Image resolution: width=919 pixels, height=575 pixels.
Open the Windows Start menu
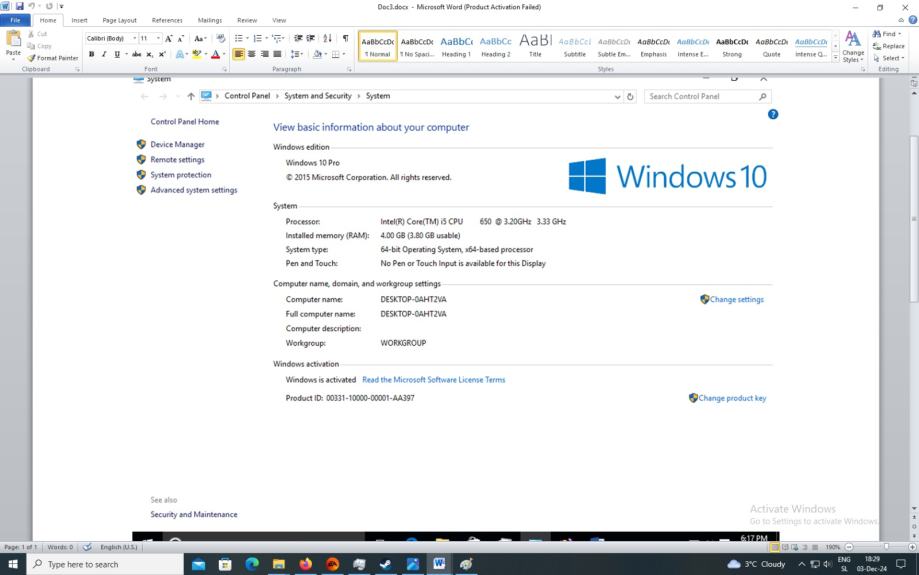click(13, 564)
